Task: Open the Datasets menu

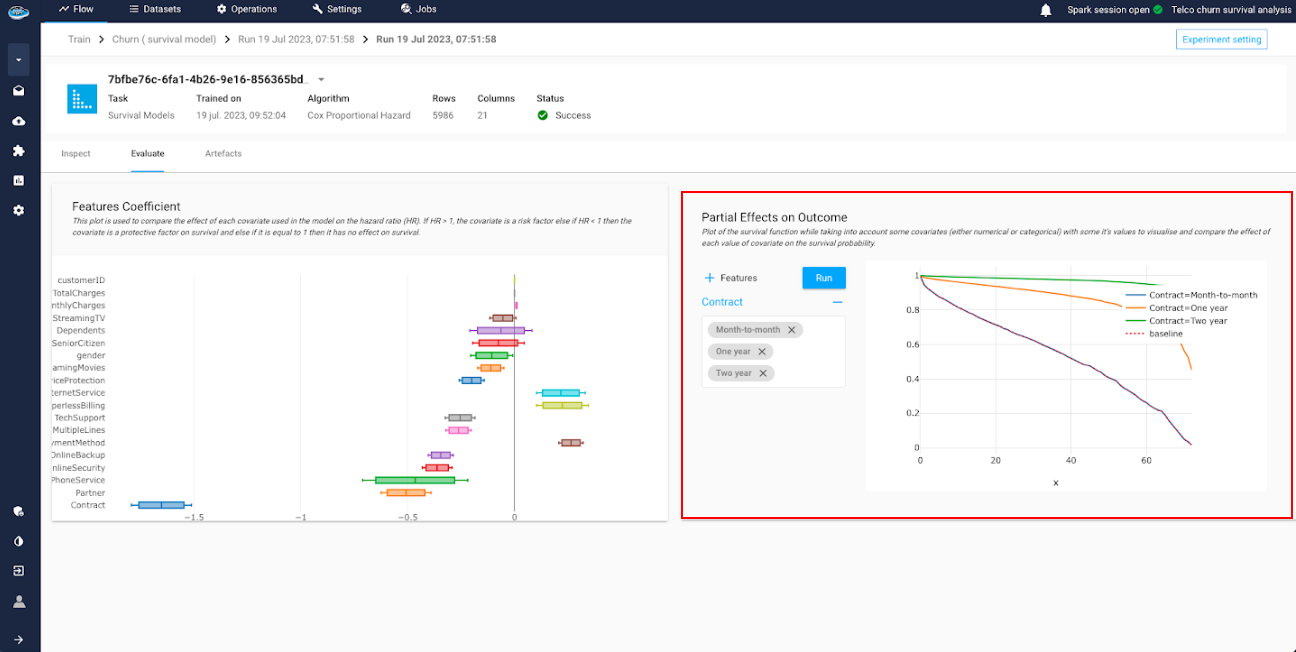Action: tap(155, 9)
